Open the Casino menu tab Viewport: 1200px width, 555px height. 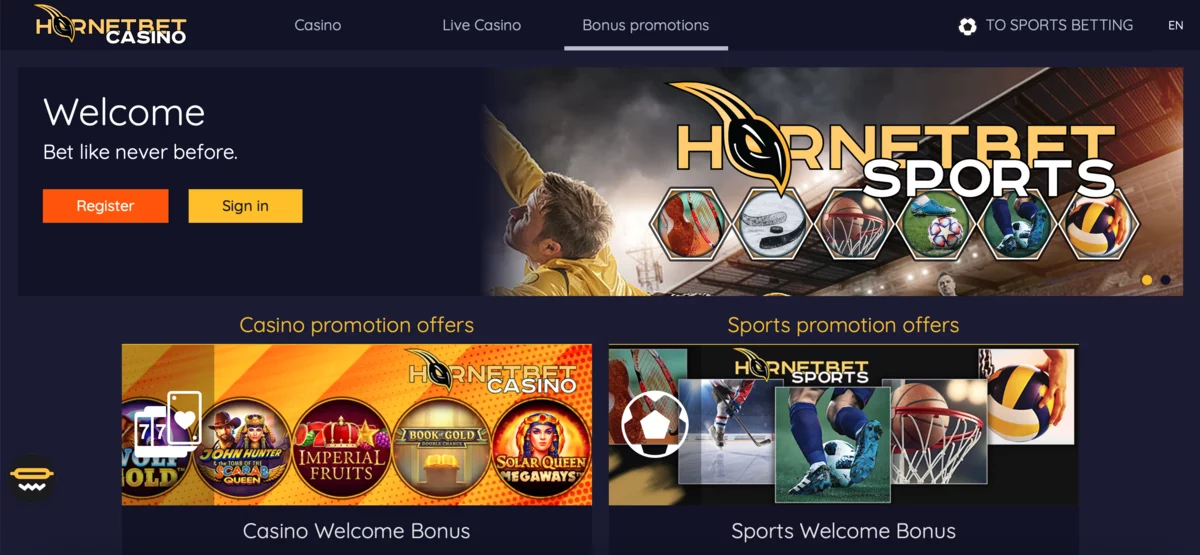(318, 25)
